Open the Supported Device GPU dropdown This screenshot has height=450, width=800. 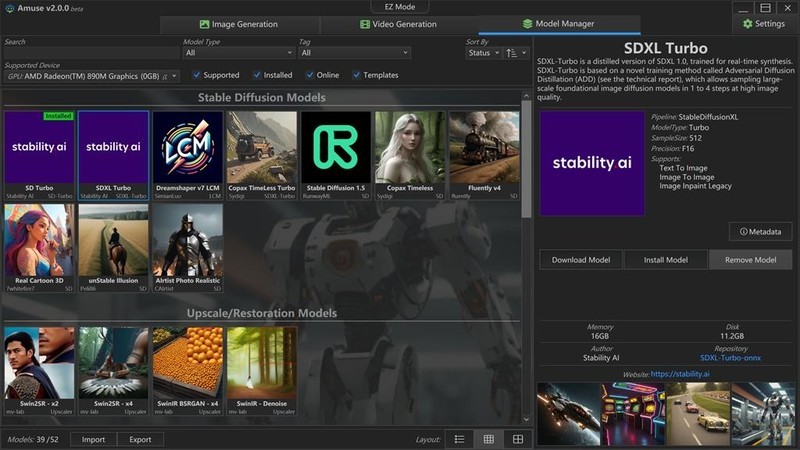[x=92, y=76]
